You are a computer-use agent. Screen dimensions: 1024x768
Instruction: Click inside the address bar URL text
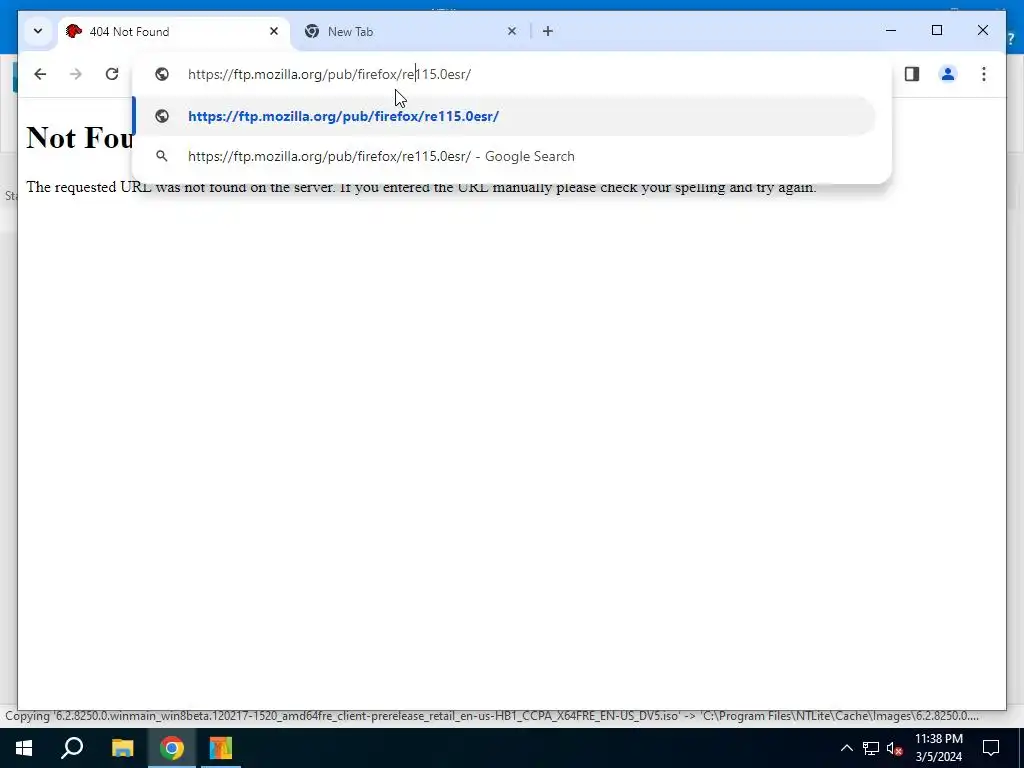coord(329,74)
